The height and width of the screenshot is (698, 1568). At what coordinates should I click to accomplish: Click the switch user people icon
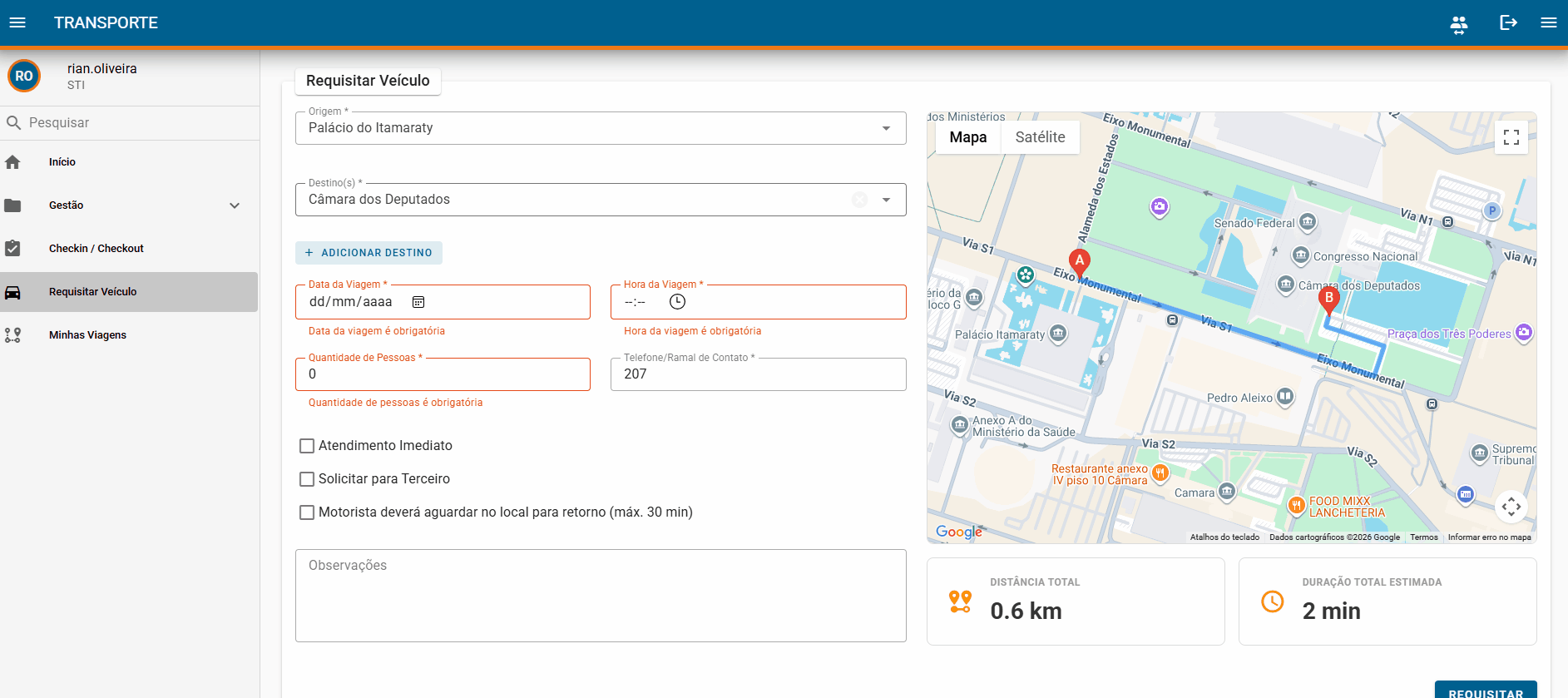(1459, 23)
